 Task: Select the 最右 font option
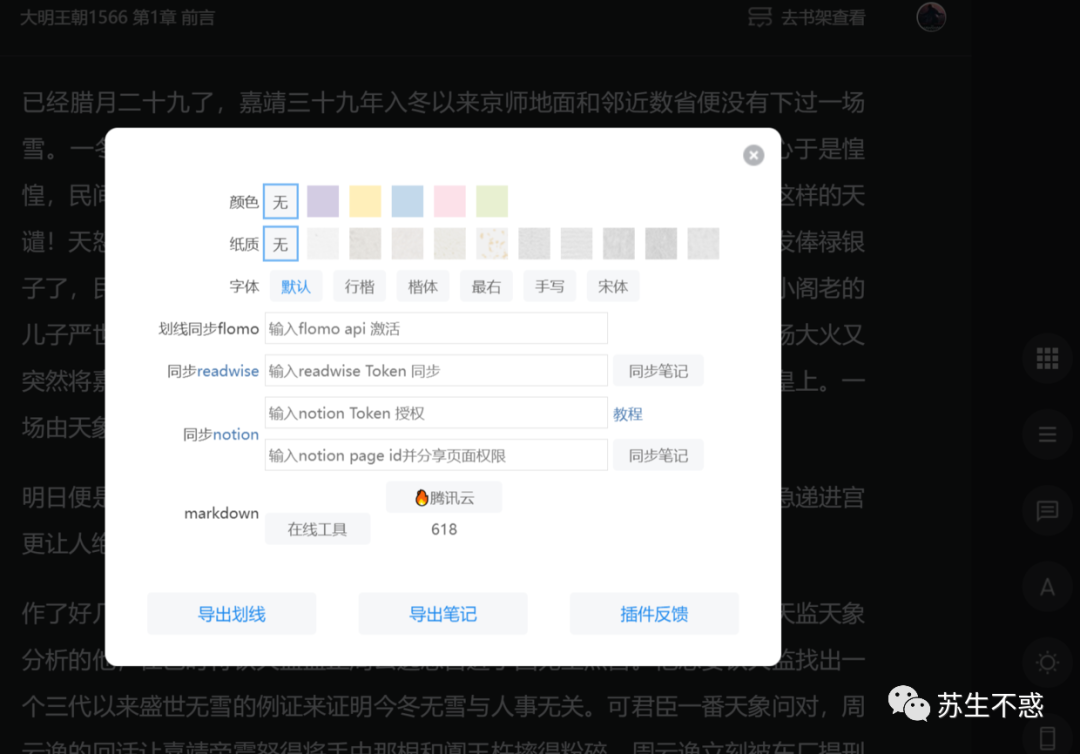pyautogui.click(x=486, y=286)
